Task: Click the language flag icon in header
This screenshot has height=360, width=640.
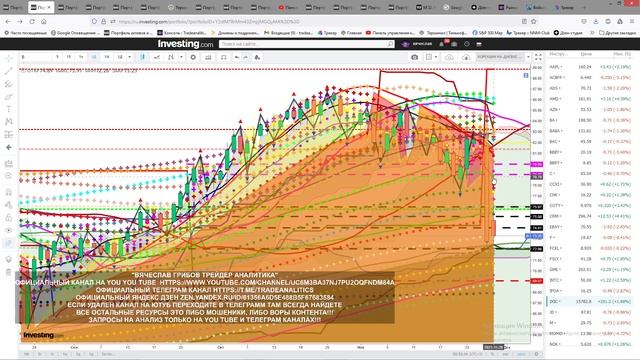Action: click(479, 44)
